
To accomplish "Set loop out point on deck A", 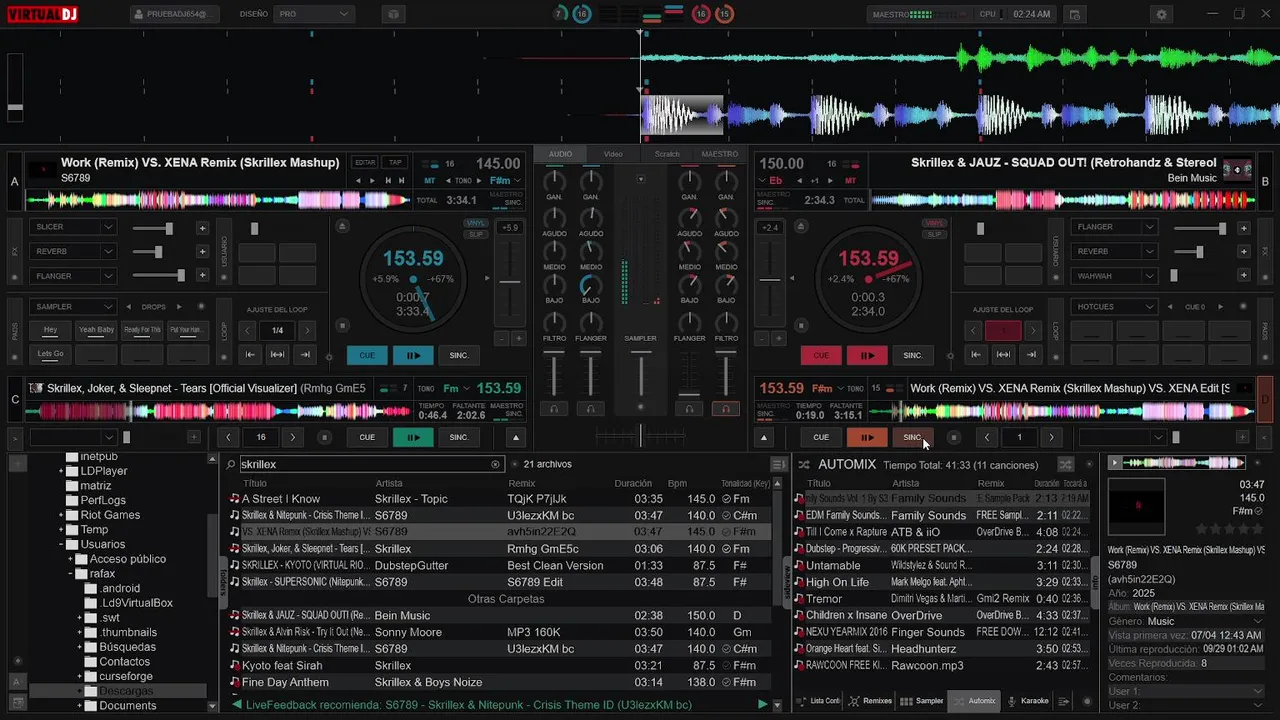I will pyautogui.click(x=305, y=354).
